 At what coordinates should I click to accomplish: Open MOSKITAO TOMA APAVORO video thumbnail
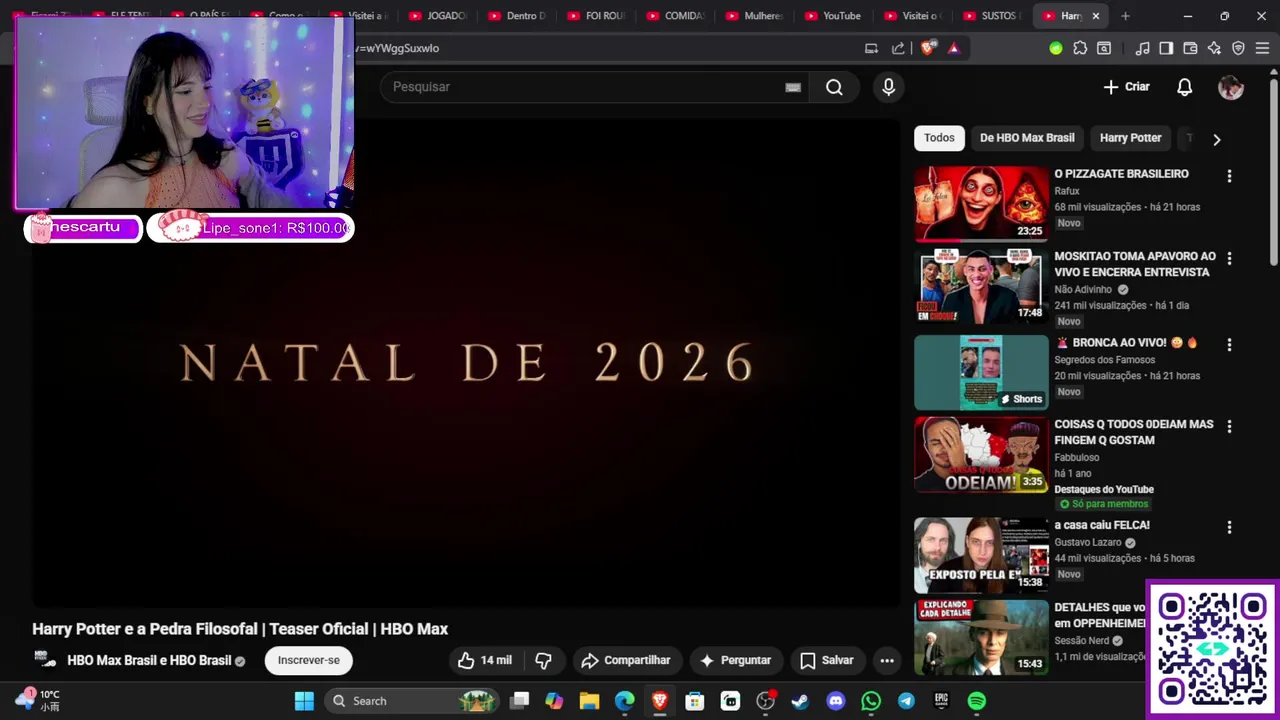[981, 286]
